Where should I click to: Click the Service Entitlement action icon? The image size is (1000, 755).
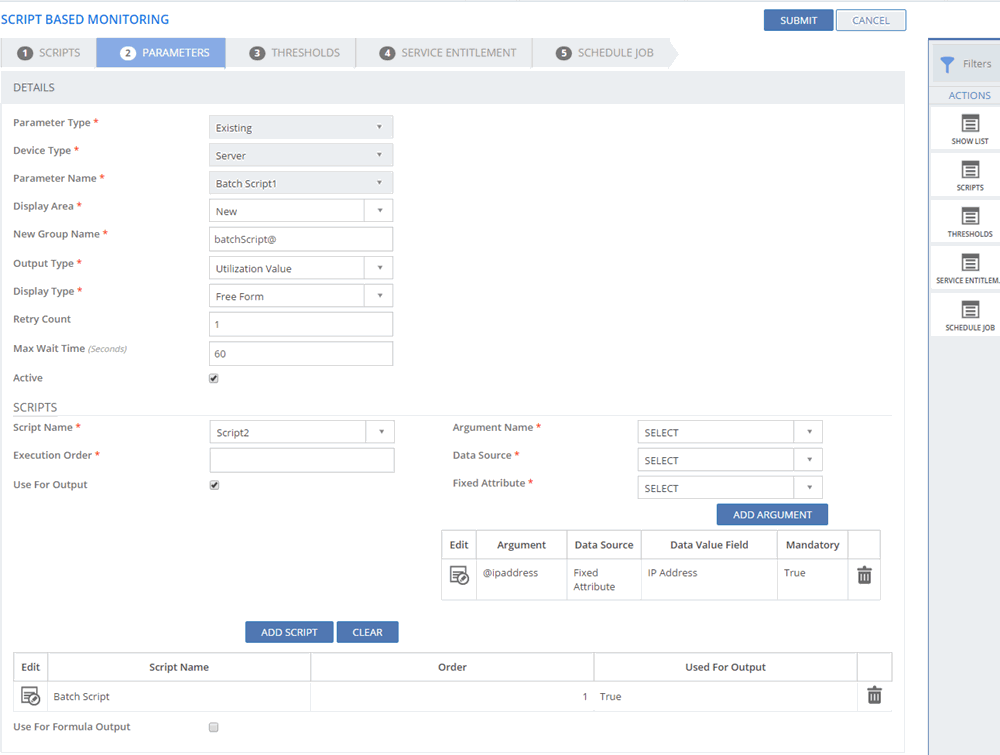pos(970,263)
